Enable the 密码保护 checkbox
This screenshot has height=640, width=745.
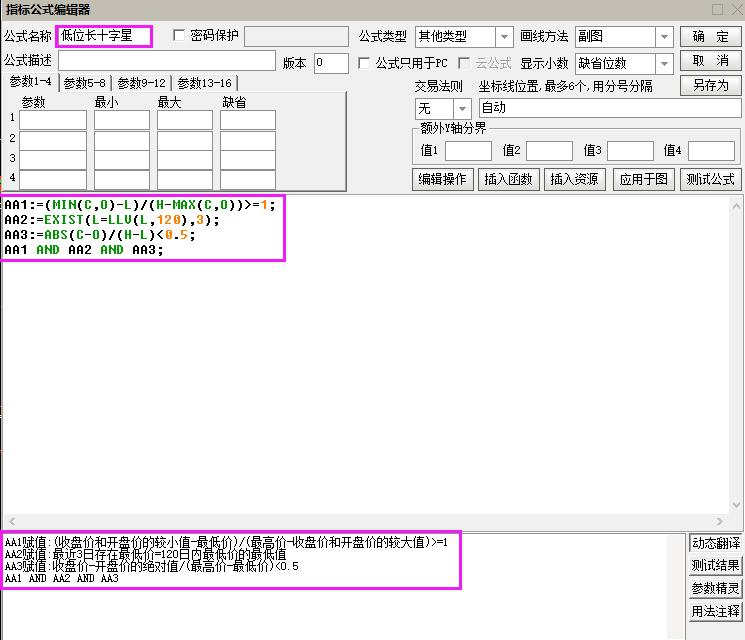180,36
